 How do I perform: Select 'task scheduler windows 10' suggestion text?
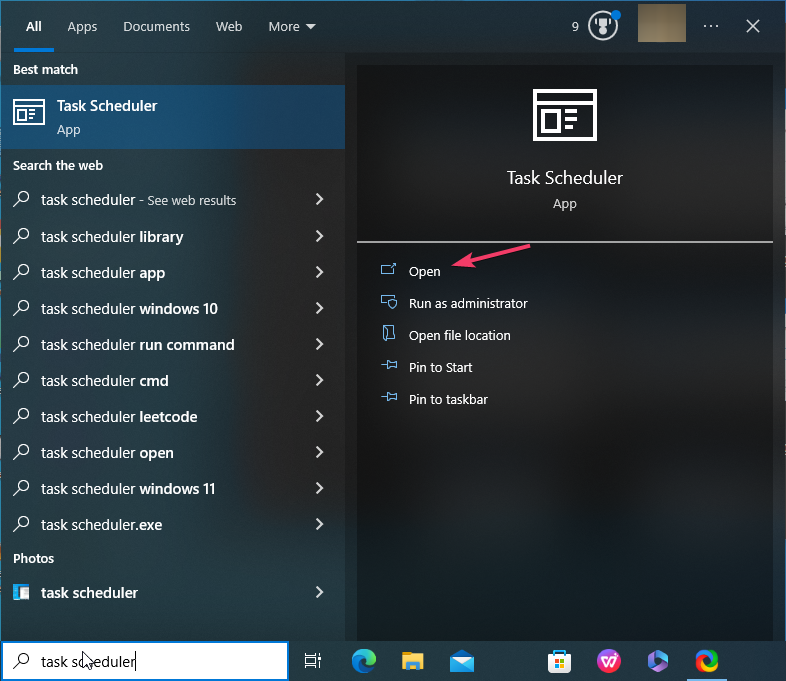[x=129, y=309]
